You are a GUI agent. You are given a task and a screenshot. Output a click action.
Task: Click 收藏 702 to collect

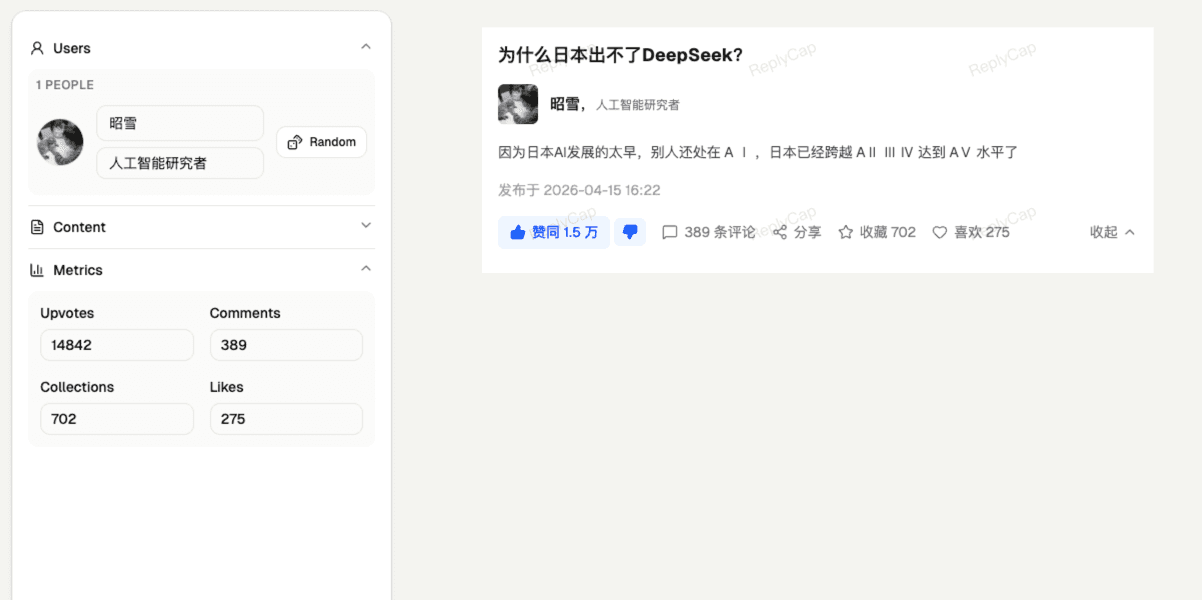click(877, 232)
